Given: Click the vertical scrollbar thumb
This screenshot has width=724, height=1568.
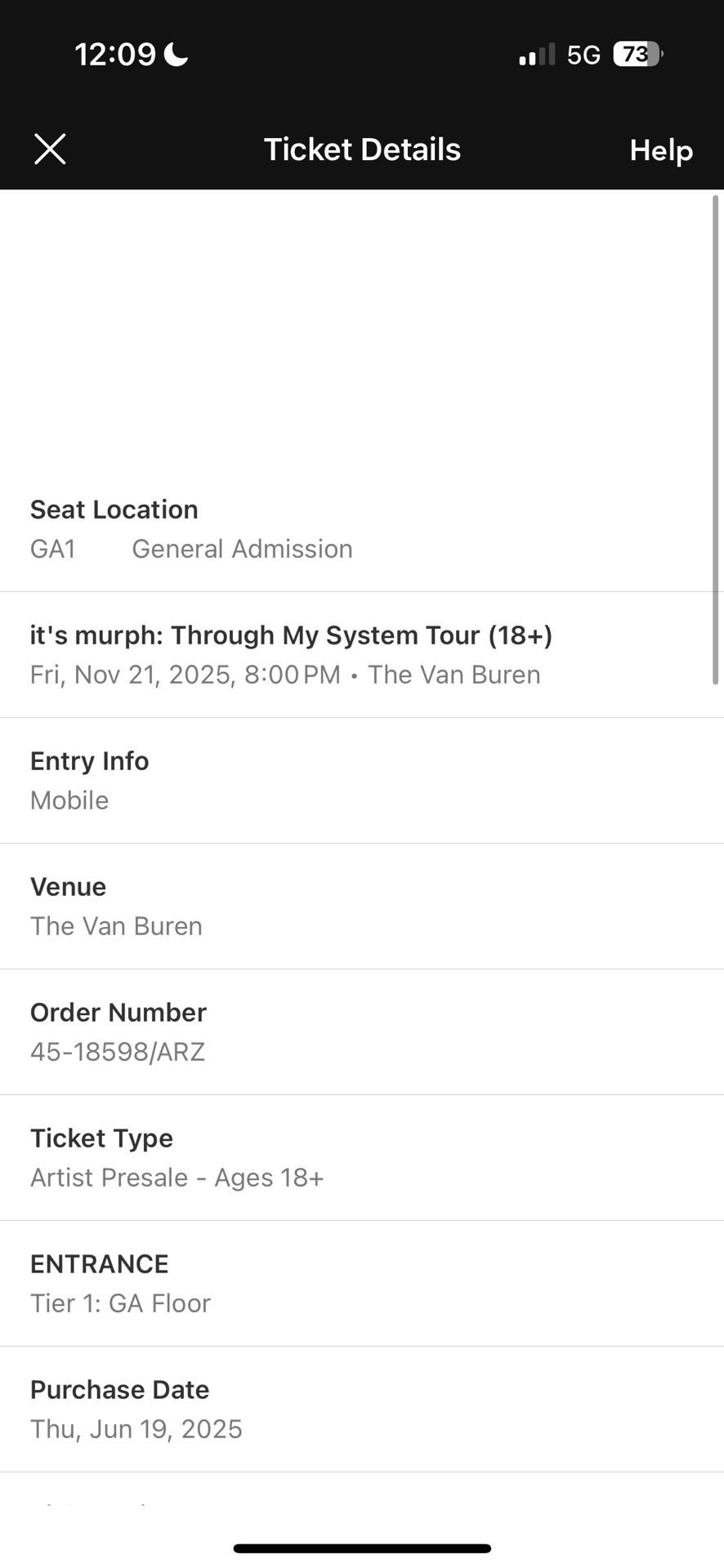Looking at the screenshot, I should pyautogui.click(x=716, y=439).
